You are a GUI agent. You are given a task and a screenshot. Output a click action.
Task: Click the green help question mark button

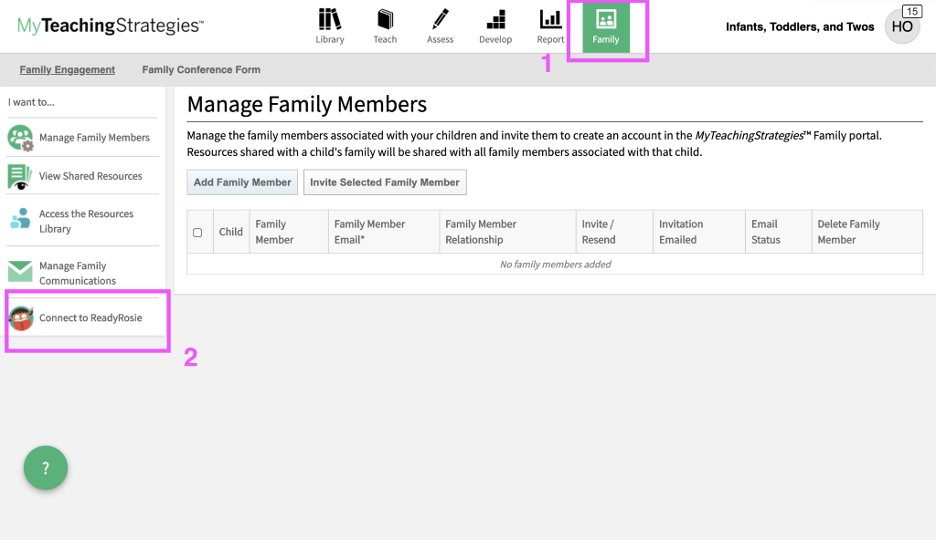45,468
